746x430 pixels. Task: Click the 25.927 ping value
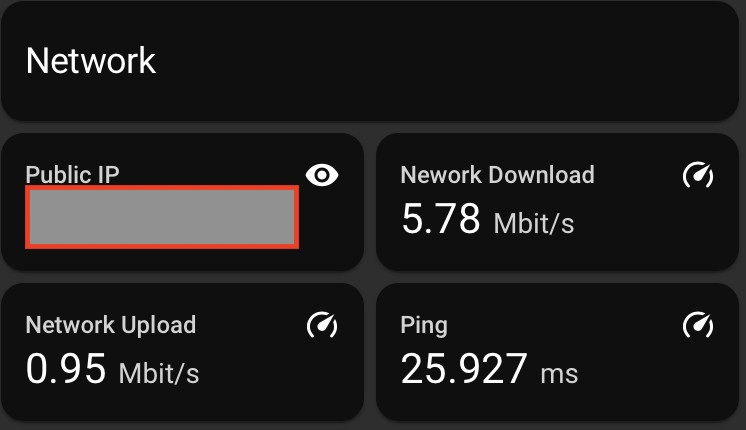click(x=463, y=369)
